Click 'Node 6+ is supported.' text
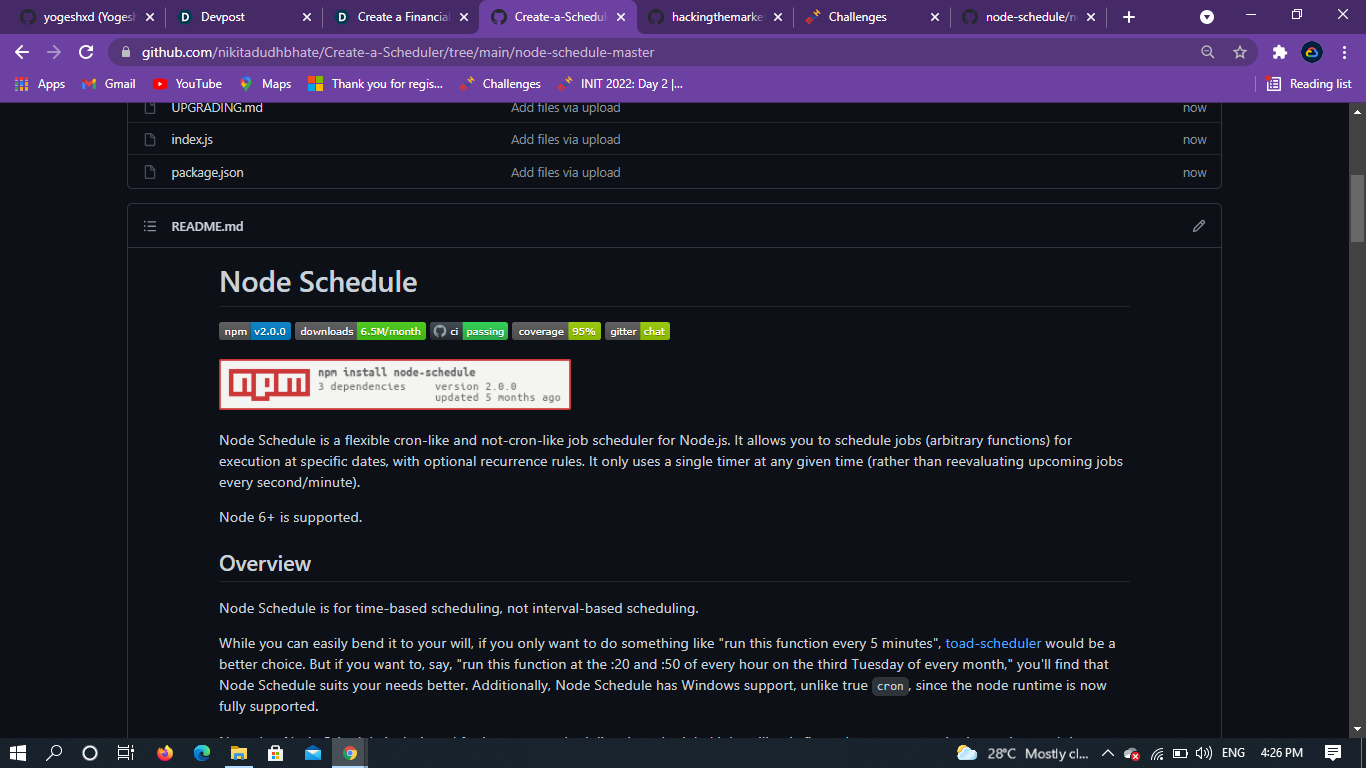Viewport: 1366px width, 768px height. (x=290, y=517)
